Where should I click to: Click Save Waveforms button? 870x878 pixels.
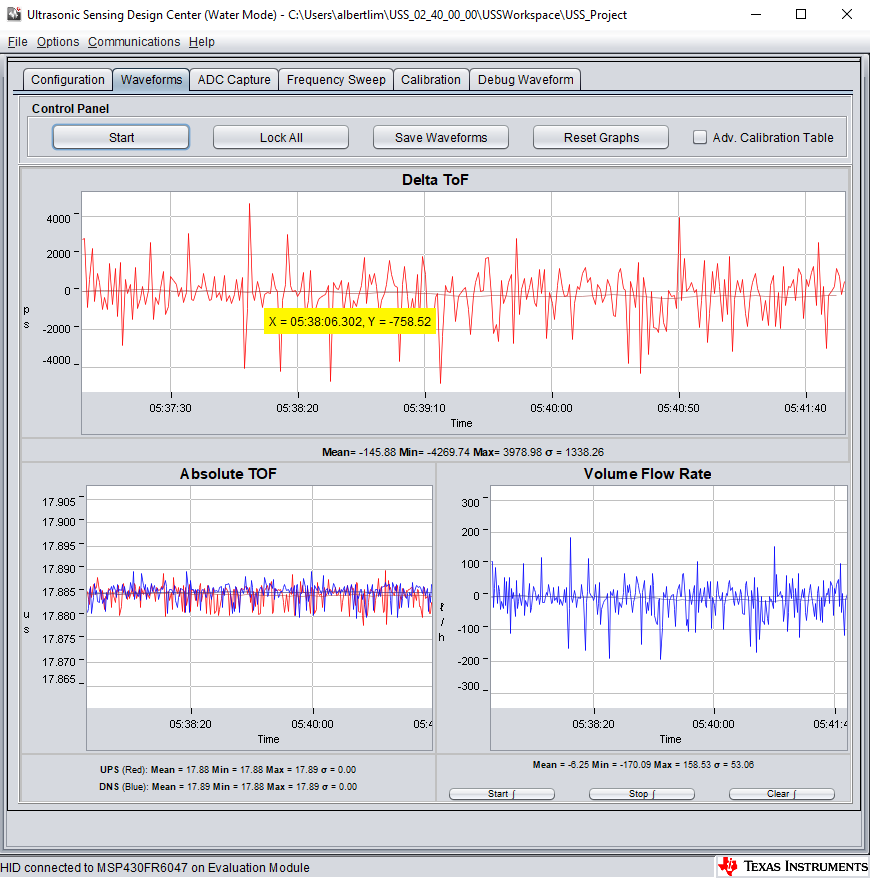pyautogui.click(x=441, y=137)
